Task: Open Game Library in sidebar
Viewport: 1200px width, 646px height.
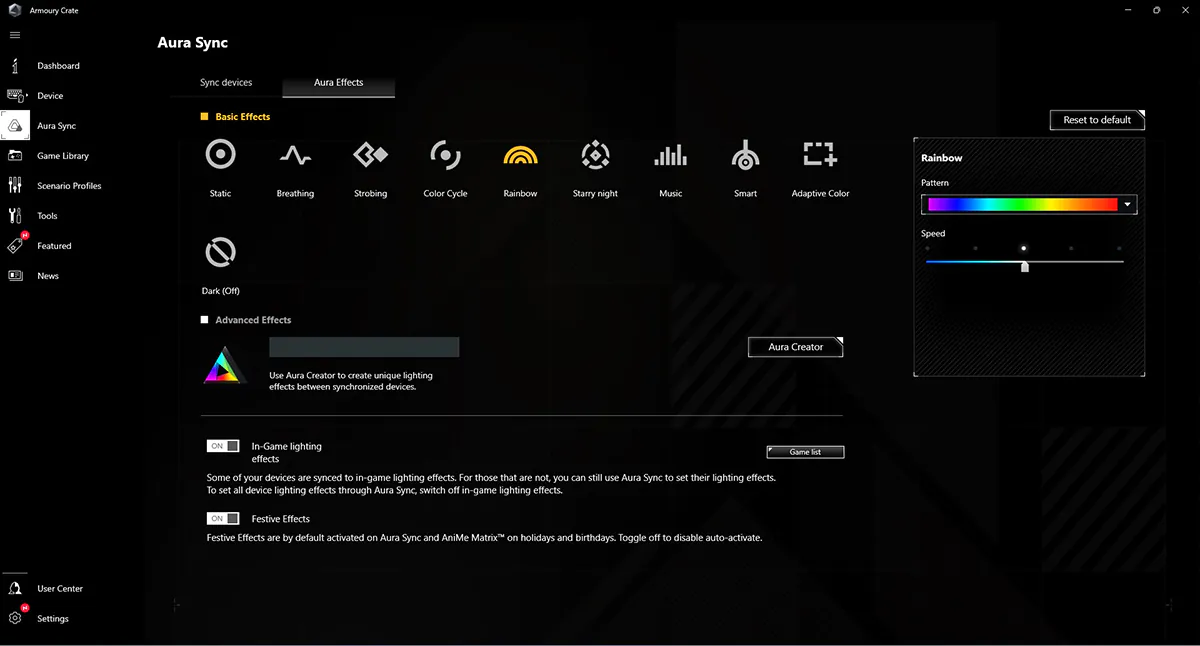Action: pyautogui.click(x=63, y=156)
